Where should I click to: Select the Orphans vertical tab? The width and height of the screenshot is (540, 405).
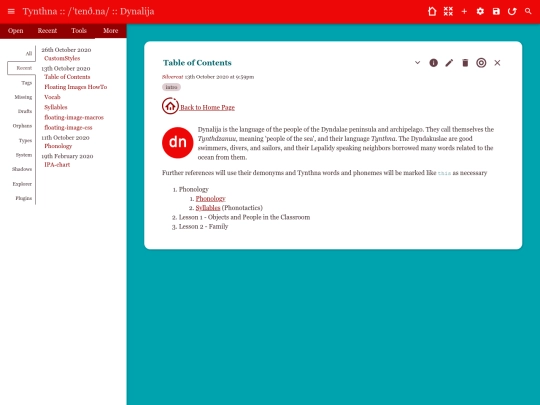click(22, 126)
